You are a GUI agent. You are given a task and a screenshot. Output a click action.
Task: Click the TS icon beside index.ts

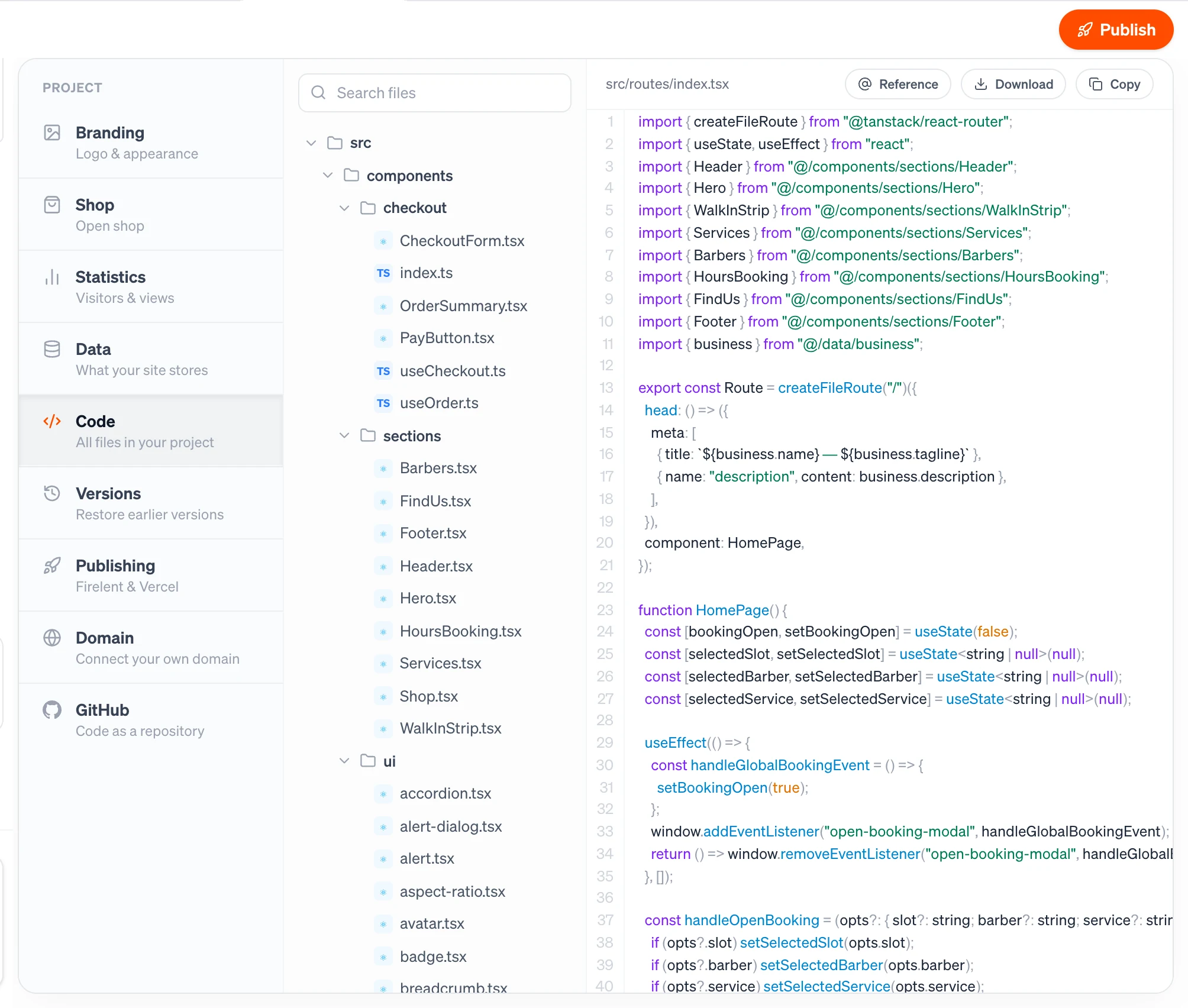[383, 273]
